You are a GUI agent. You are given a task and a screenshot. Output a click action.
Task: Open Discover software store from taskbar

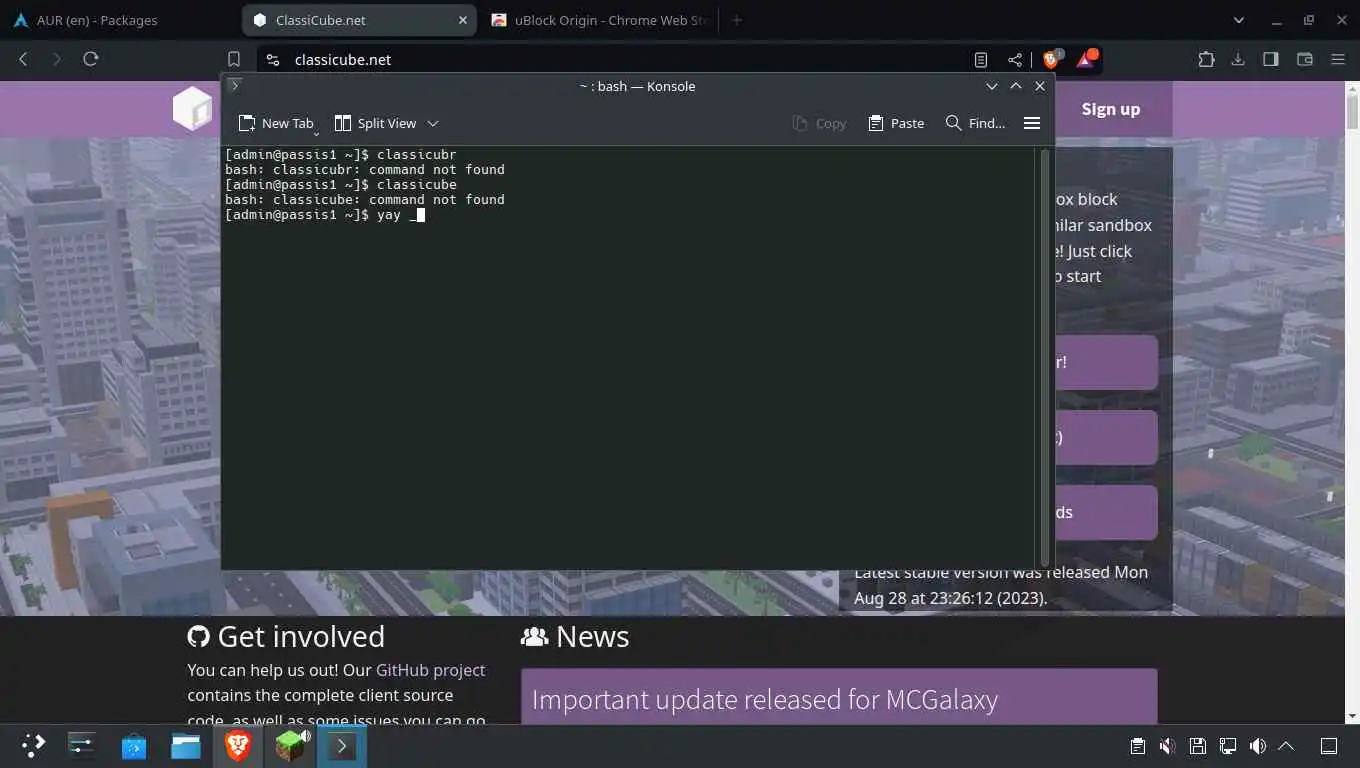134,745
